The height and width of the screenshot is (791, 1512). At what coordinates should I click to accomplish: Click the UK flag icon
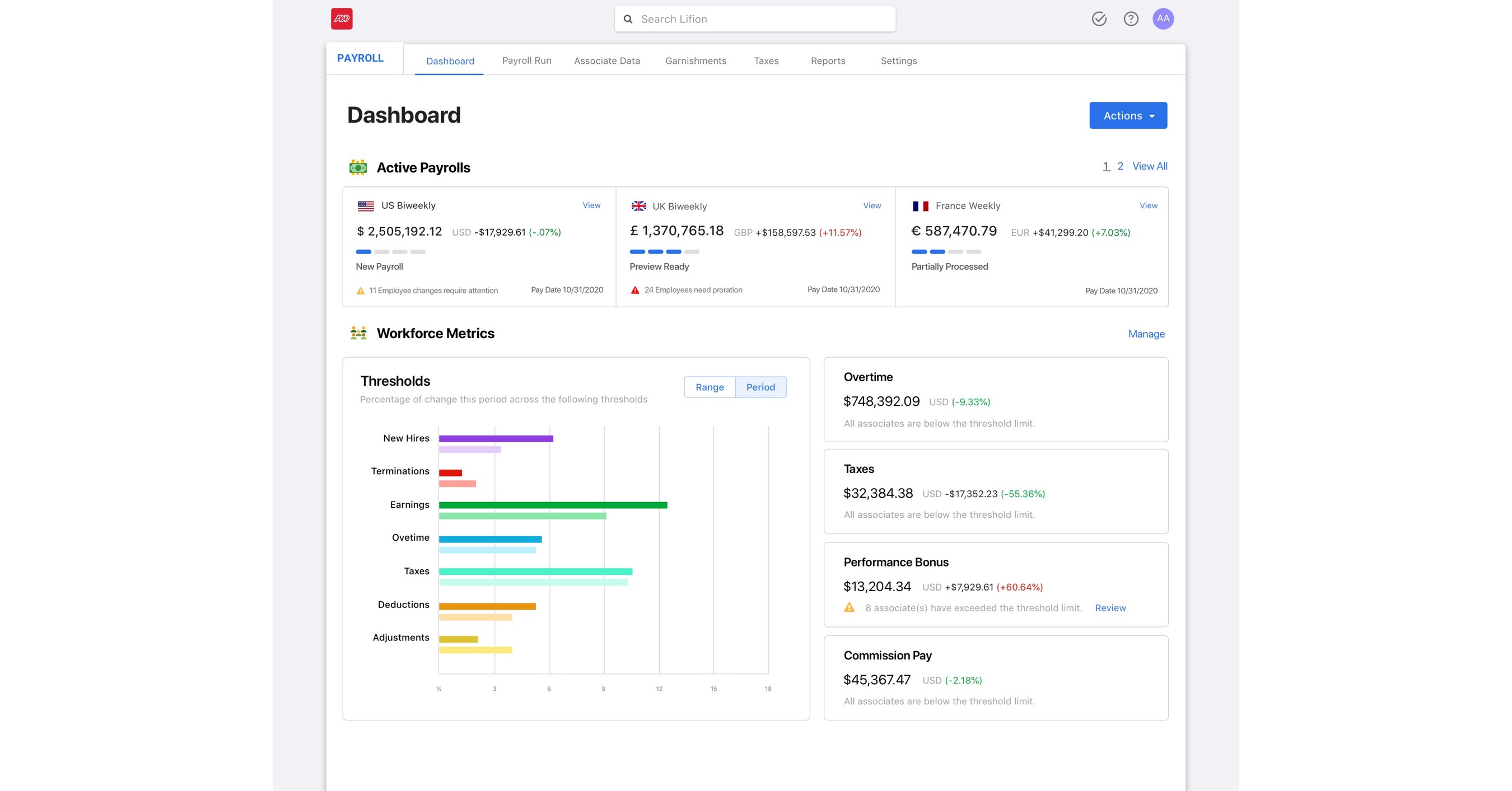[638, 206]
